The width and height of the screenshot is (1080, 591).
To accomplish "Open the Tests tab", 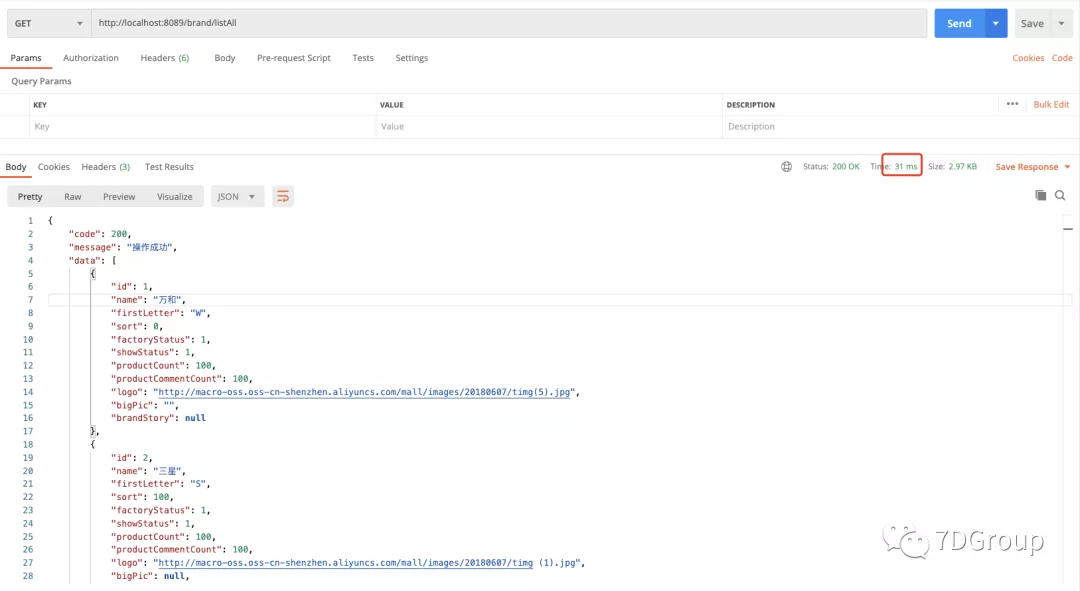I will coord(363,58).
